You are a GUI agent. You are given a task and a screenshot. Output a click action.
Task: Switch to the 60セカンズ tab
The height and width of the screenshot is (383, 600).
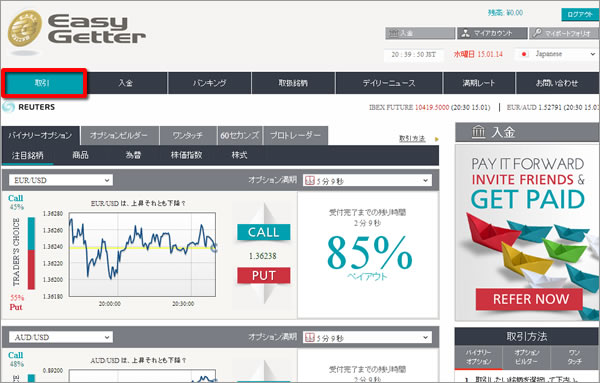click(240, 135)
